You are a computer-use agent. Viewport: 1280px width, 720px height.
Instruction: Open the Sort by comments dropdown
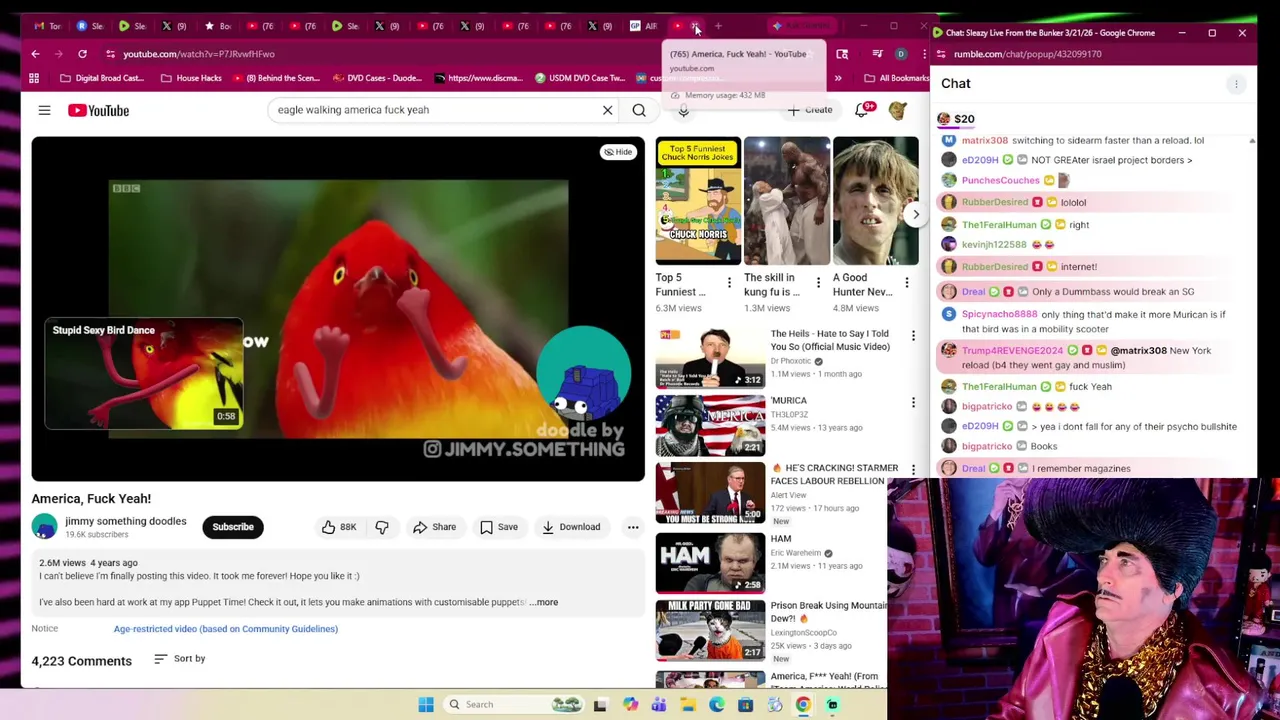(180, 658)
